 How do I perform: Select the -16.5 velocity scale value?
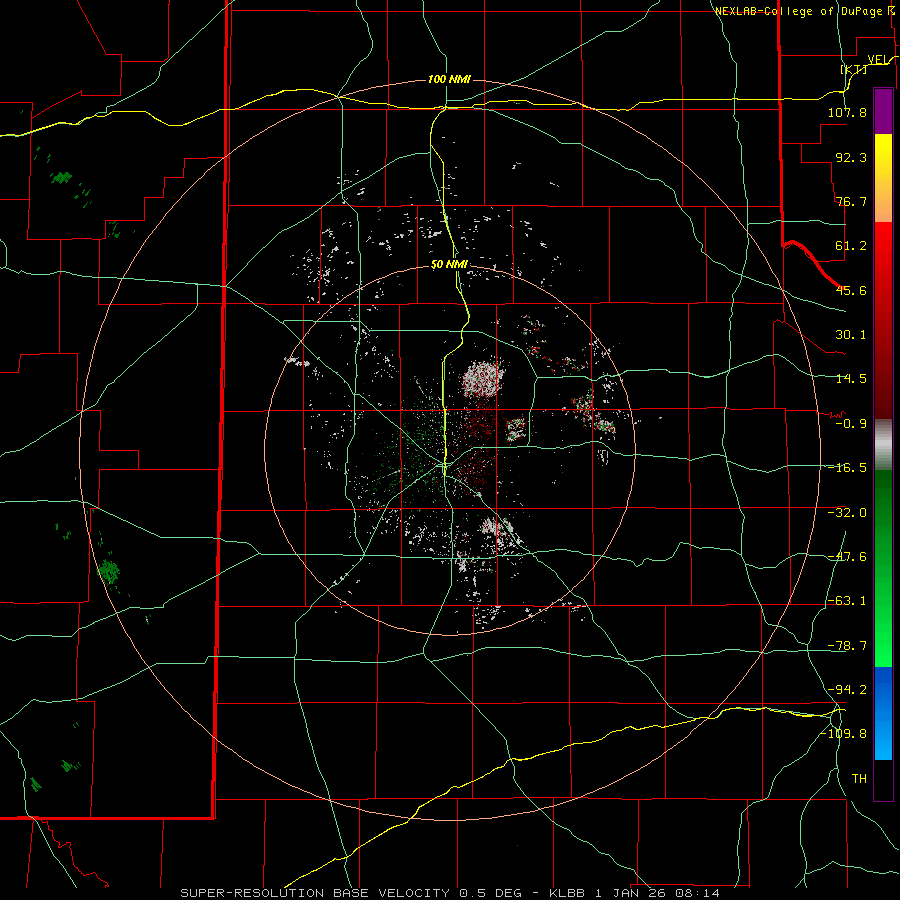point(847,468)
